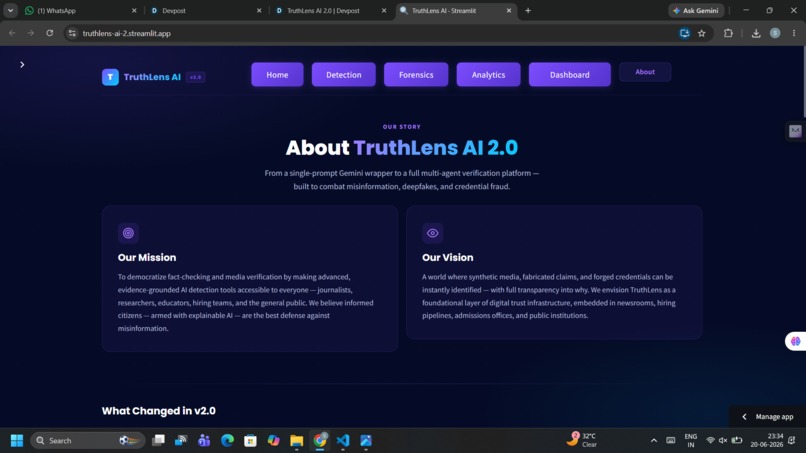Open Google Chrome taskbar icon
The height and width of the screenshot is (453, 806).
[x=320, y=441]
